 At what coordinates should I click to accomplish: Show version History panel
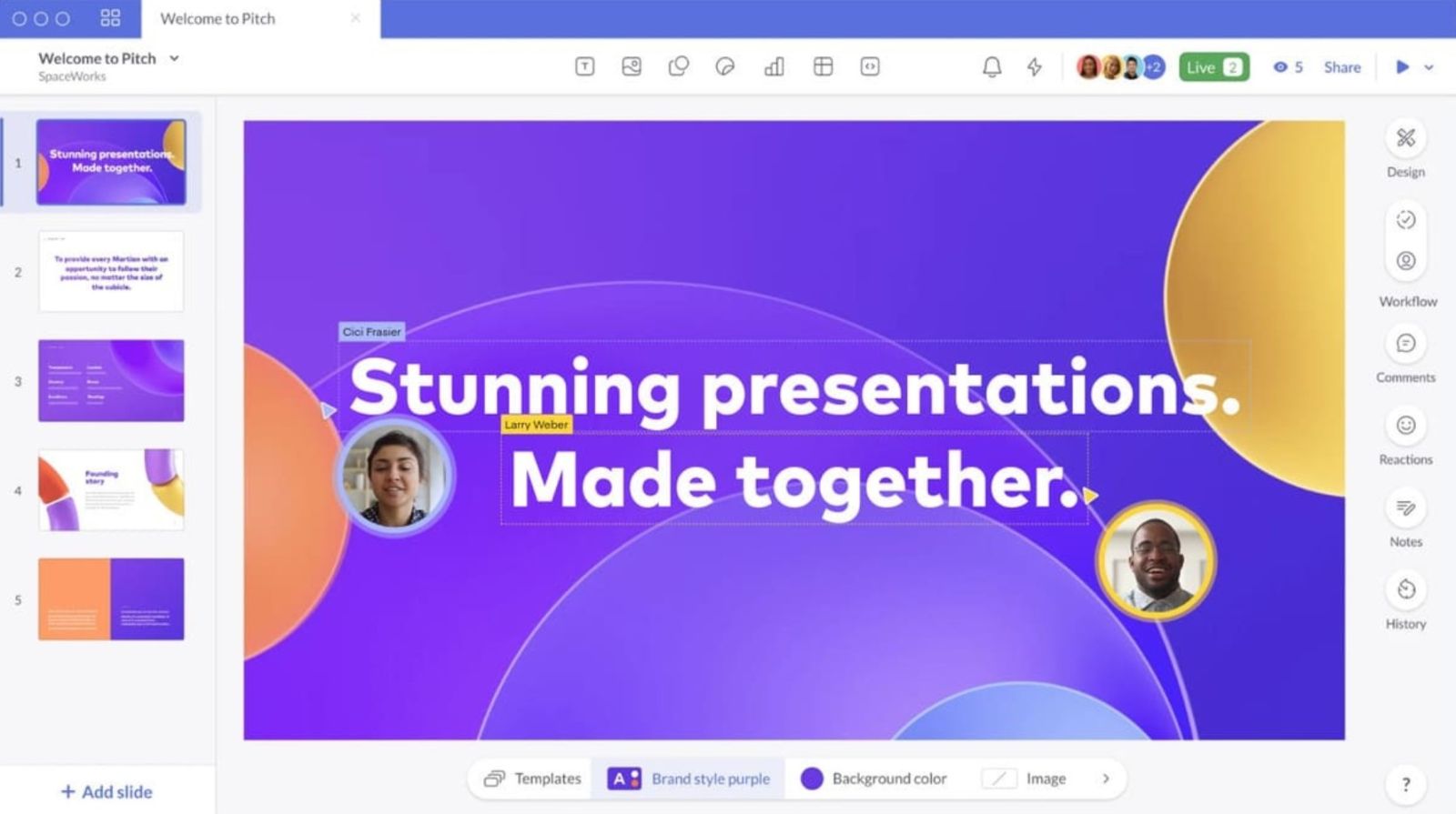pyautogui.click(x=1406, y=589)
